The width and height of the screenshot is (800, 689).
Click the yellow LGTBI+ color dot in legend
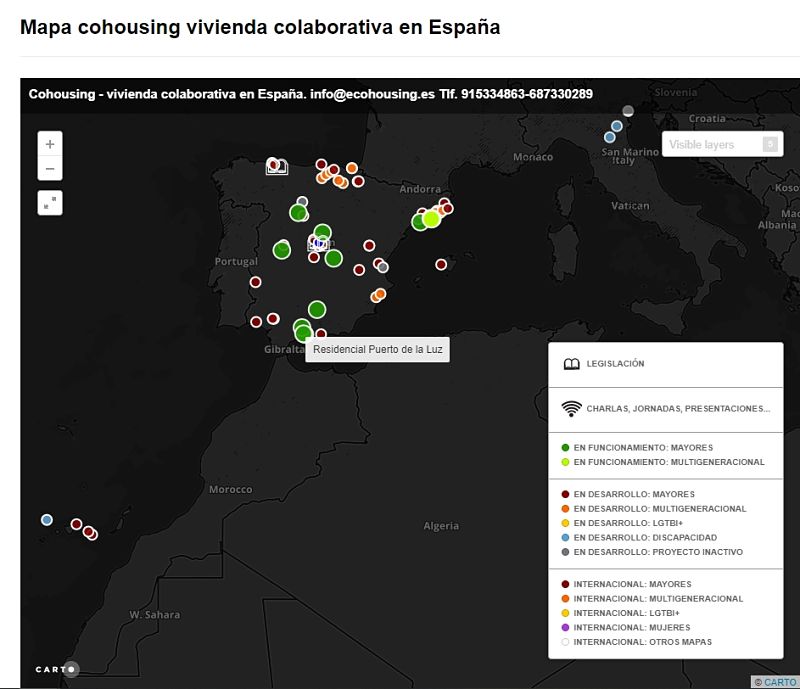(x=565, y=522)
